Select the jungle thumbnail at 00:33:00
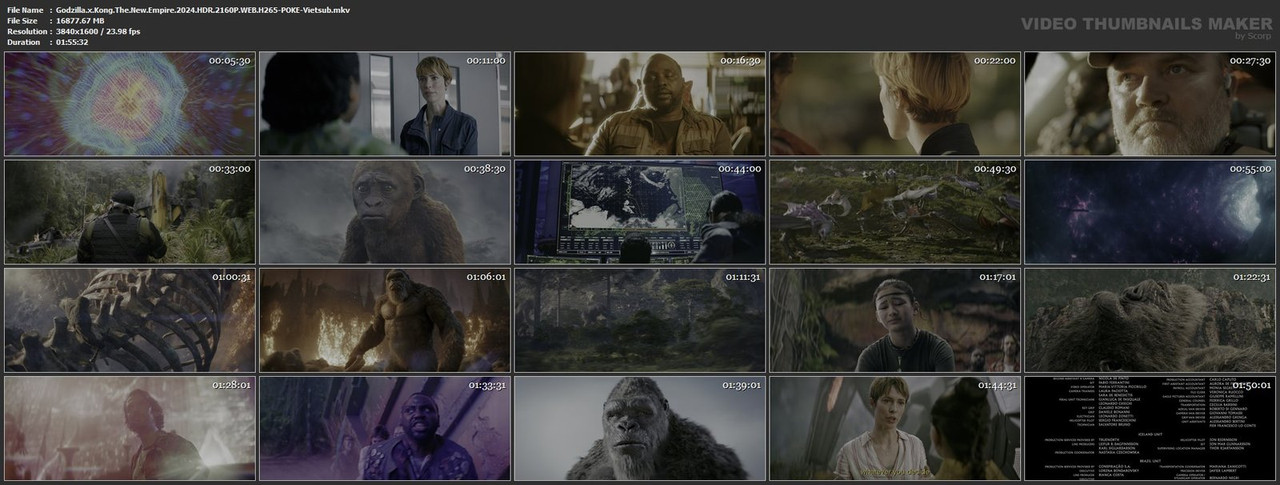The width and height of the screenshot is (1280, 485). [x=129, y=211]
